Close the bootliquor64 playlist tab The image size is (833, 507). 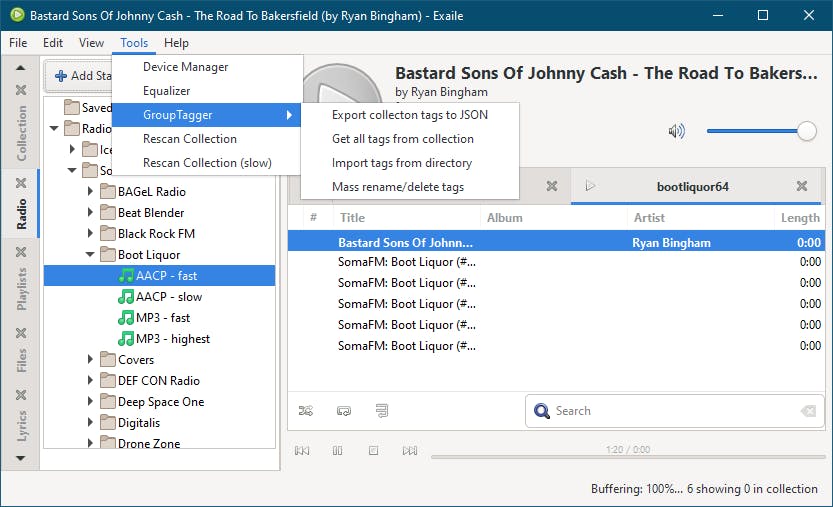point(802,186)
